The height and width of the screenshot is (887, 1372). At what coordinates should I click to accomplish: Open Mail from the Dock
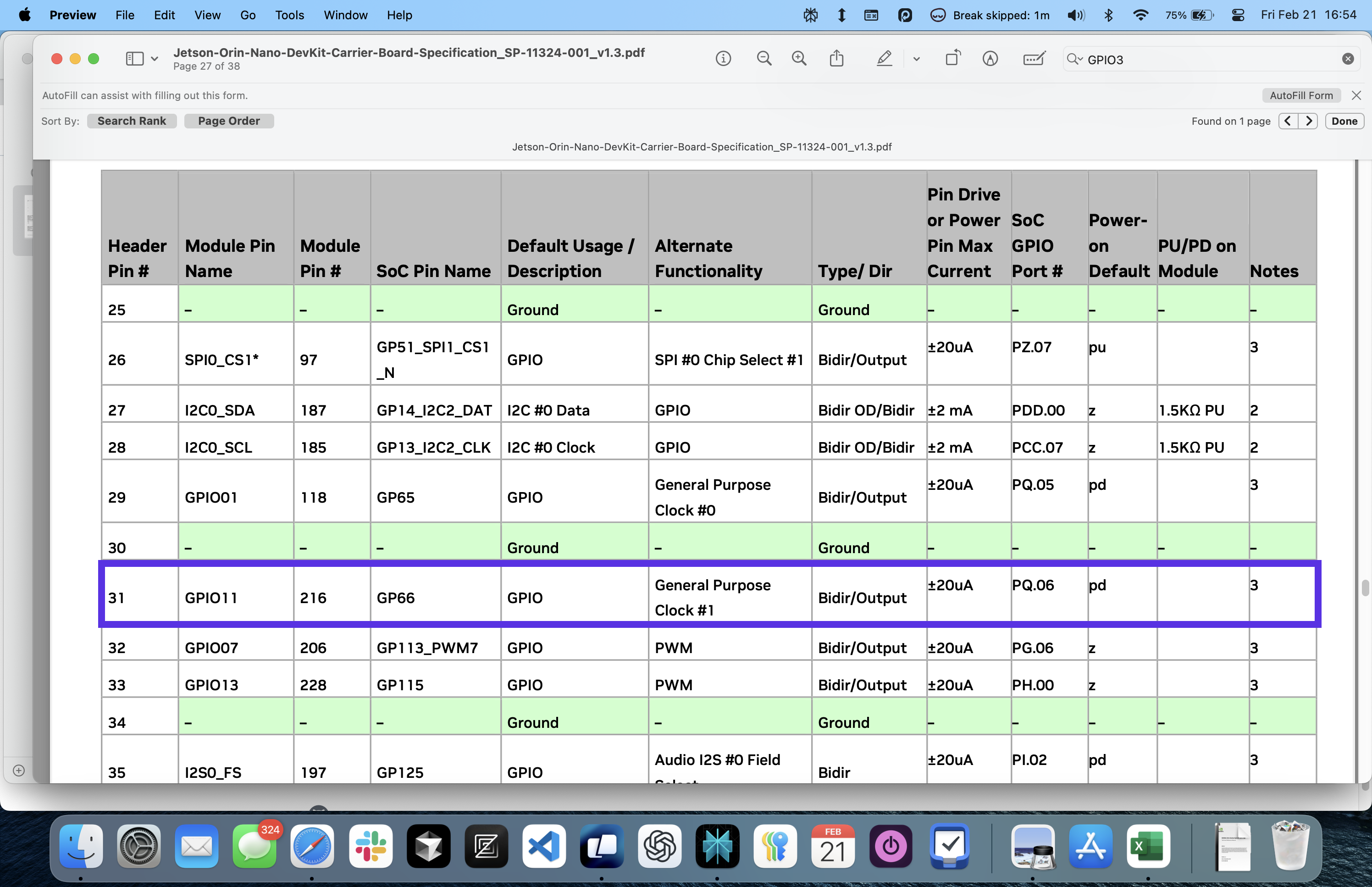[x=196, y=846]
